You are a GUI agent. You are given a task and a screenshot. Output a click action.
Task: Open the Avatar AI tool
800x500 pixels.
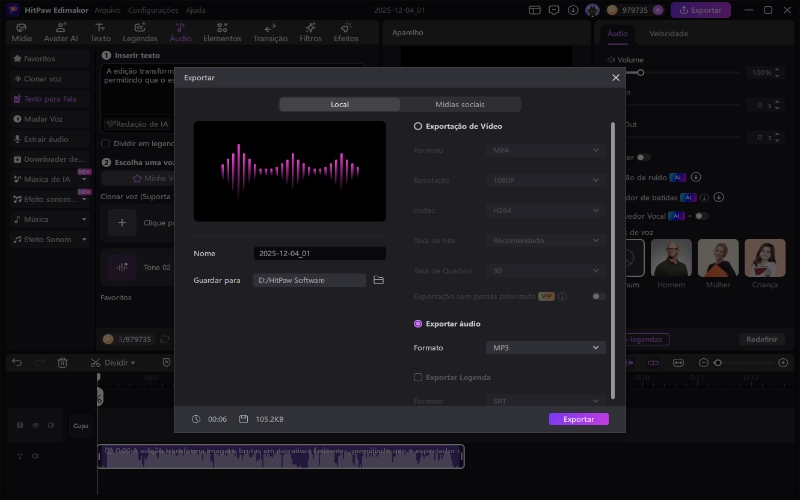[x=60, y=32]
